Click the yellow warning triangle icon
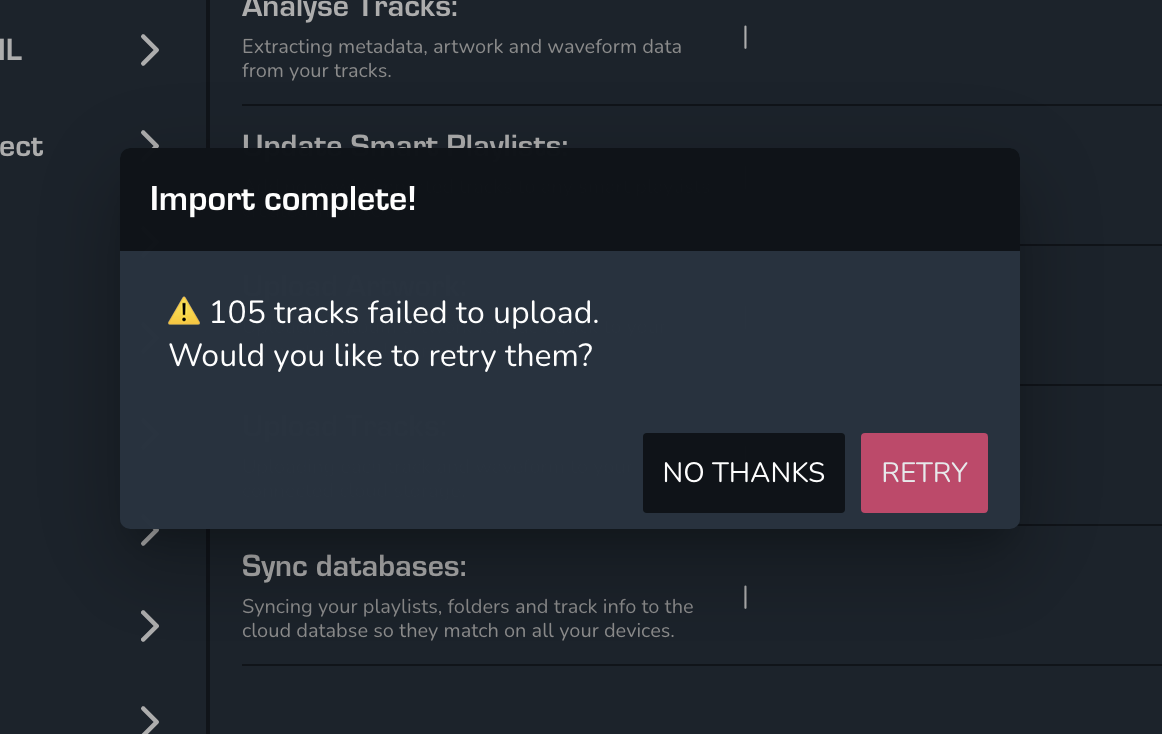 [184, 313]
